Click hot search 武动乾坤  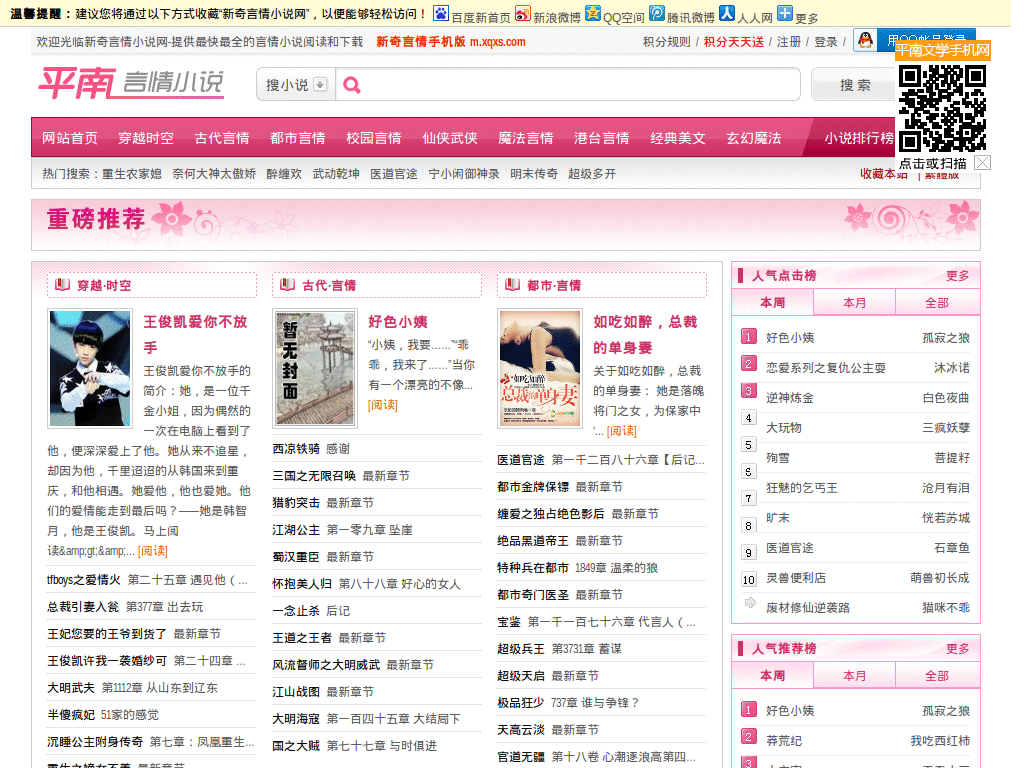click(x=336, y=174)
